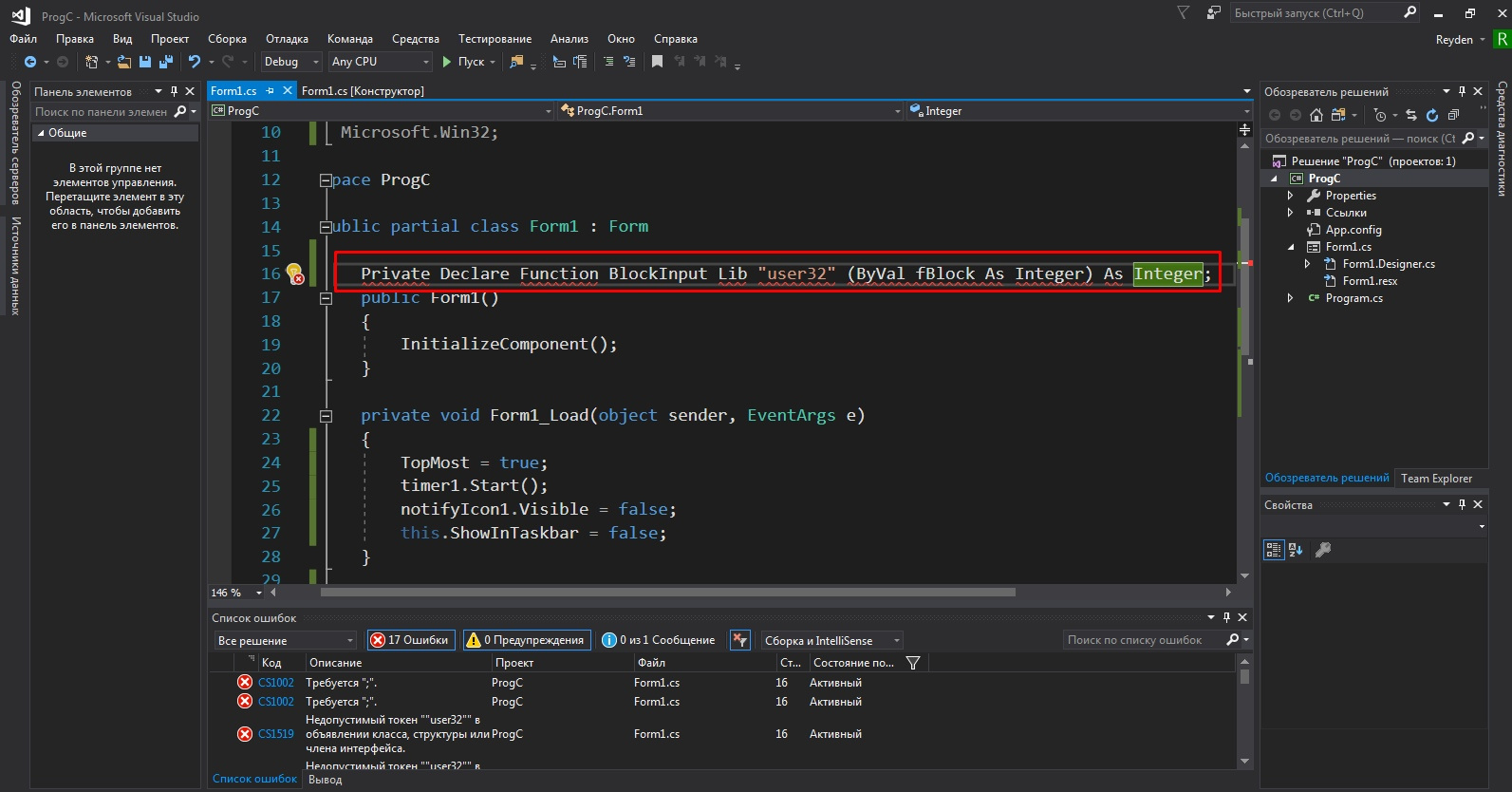Switch to Team Explorer tab

point(1436,479)
